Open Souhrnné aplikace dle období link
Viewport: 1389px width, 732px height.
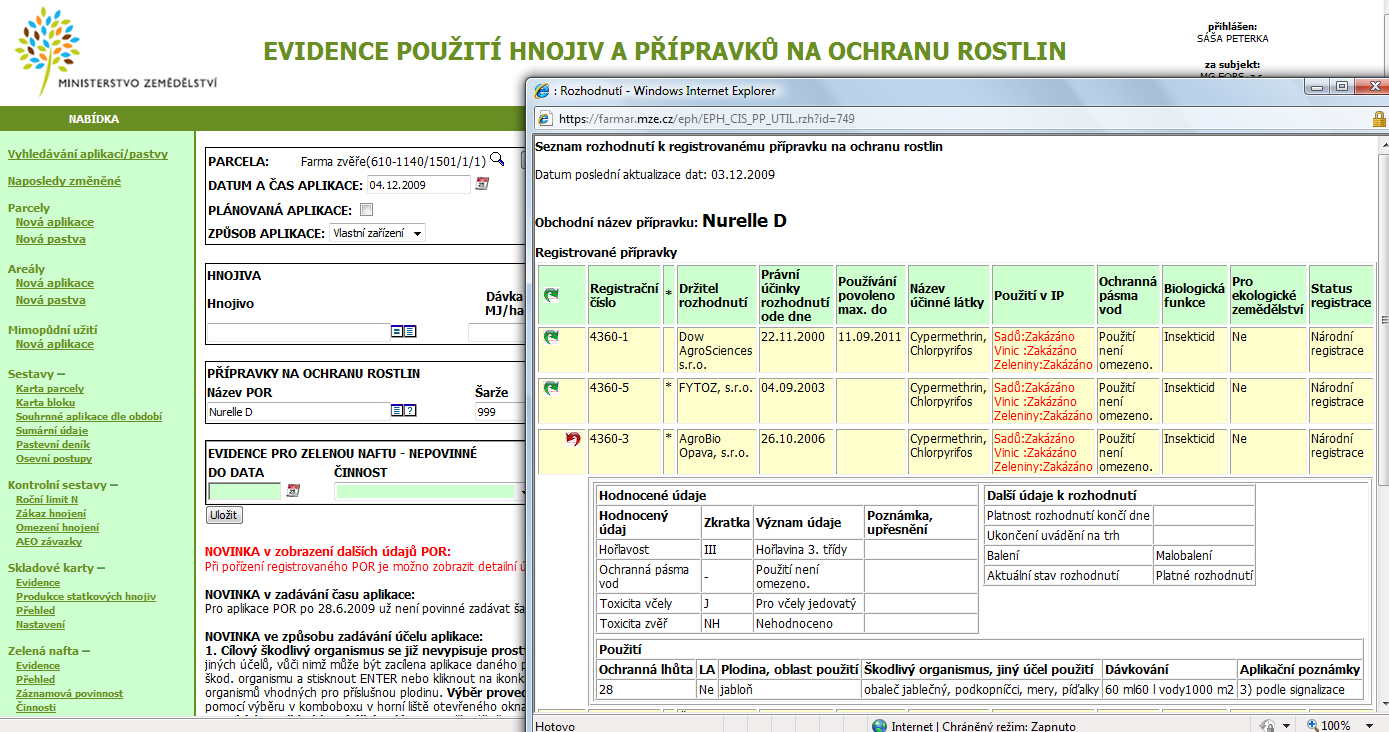(x=89, y=416)
